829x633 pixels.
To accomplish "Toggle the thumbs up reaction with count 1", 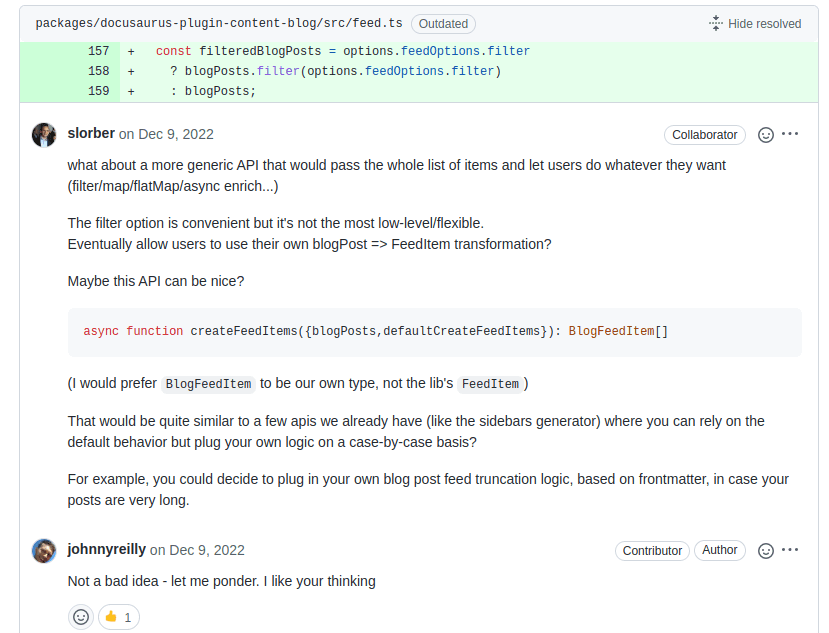I will [x=119, y=617].
